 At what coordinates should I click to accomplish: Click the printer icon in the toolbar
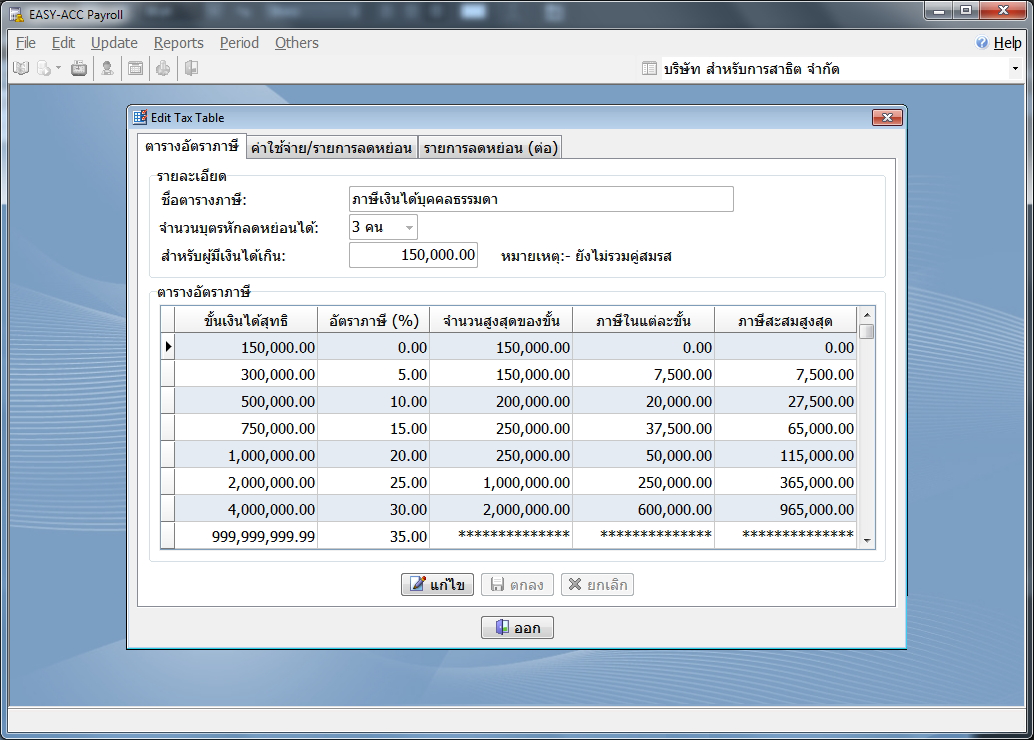[163, 69]
